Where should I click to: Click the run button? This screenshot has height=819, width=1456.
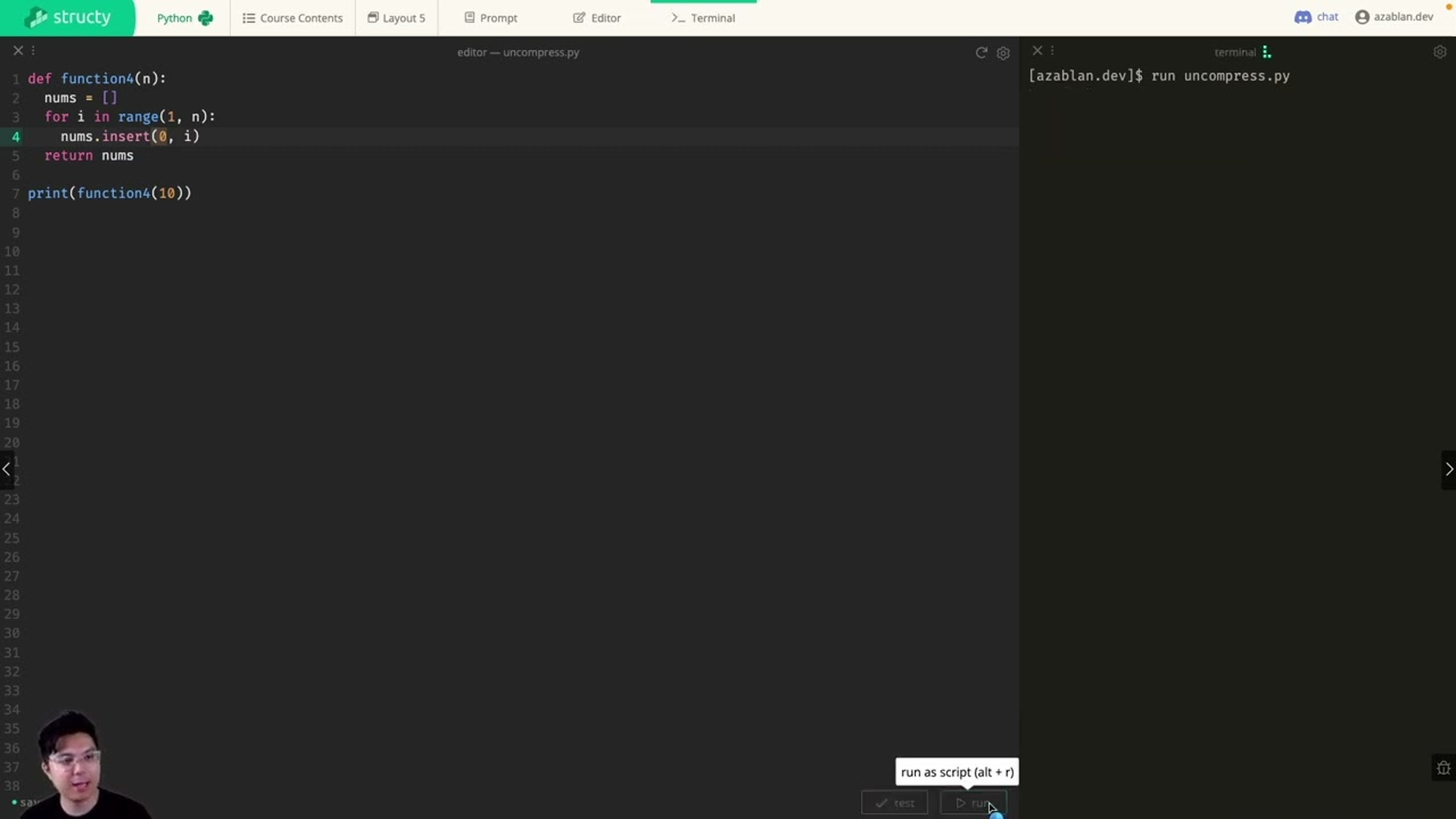973,803
